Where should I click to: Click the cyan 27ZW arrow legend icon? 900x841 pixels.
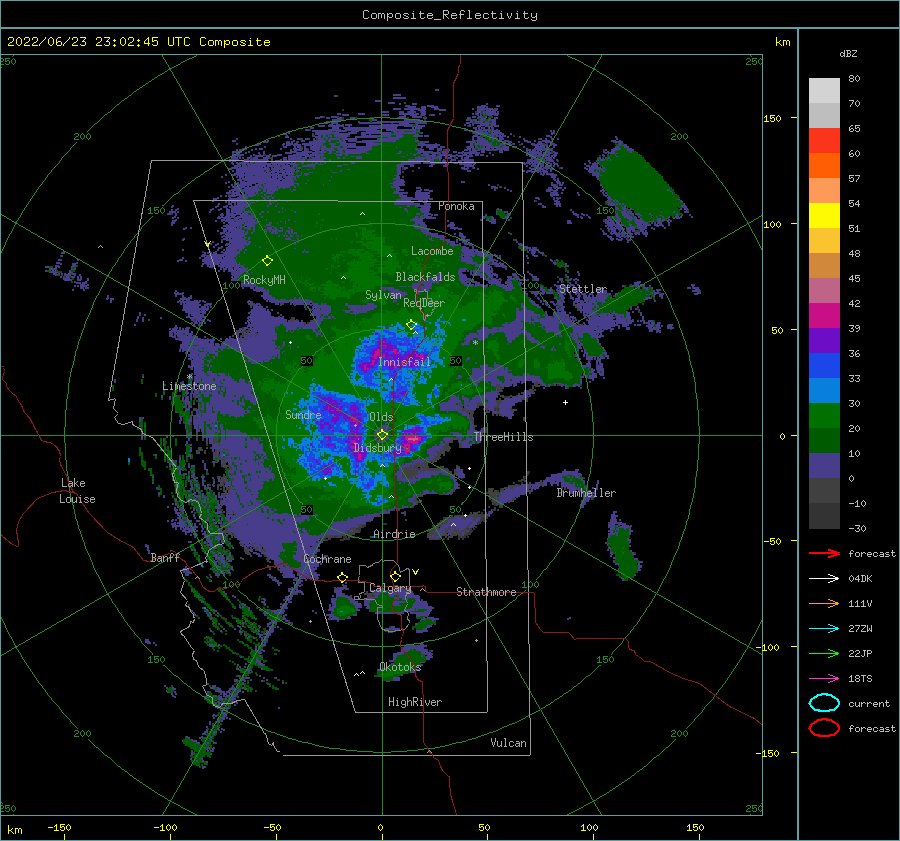(x=824, y=629)
